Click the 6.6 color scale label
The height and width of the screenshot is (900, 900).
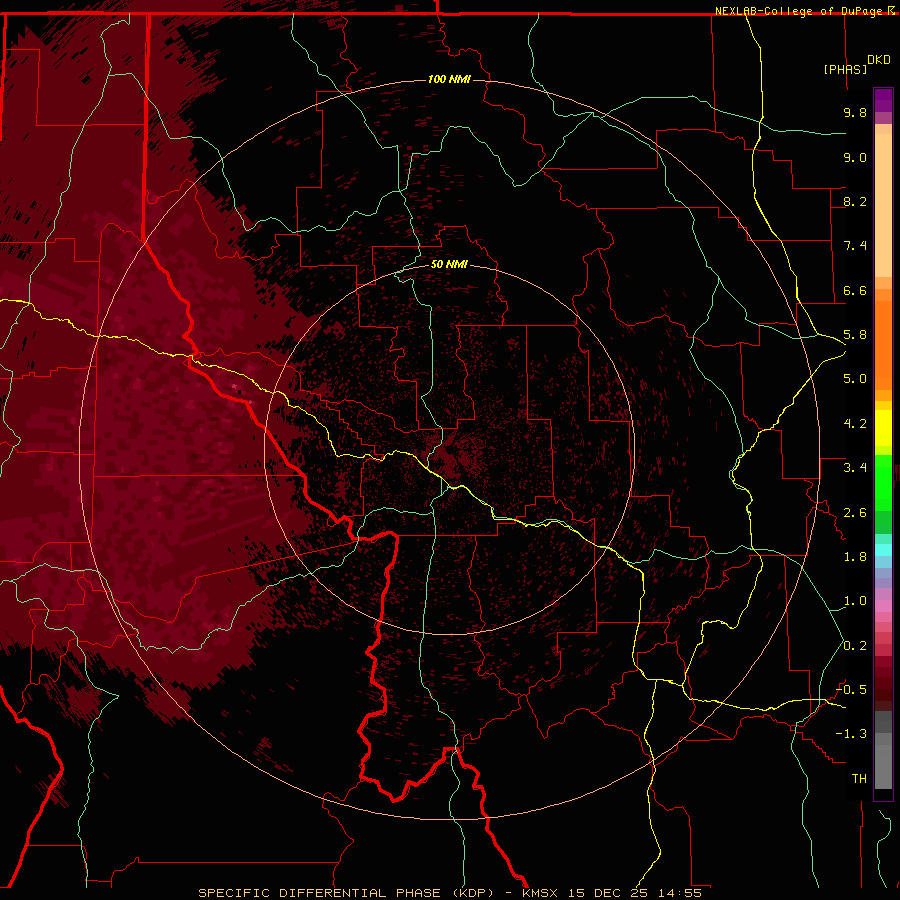(855, 290)
